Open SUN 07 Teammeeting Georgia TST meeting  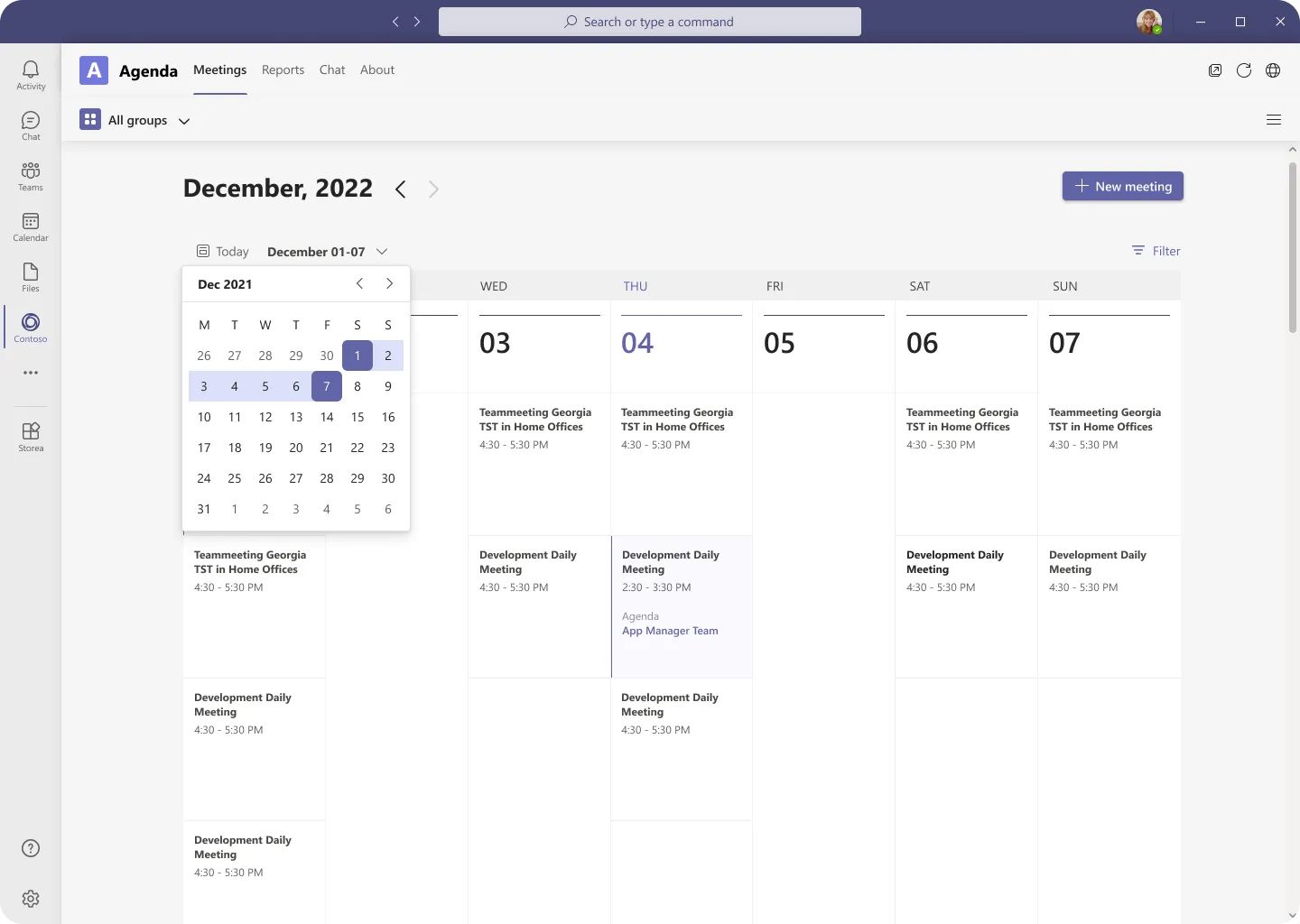pyautogui.click(x=1109, y=464)
